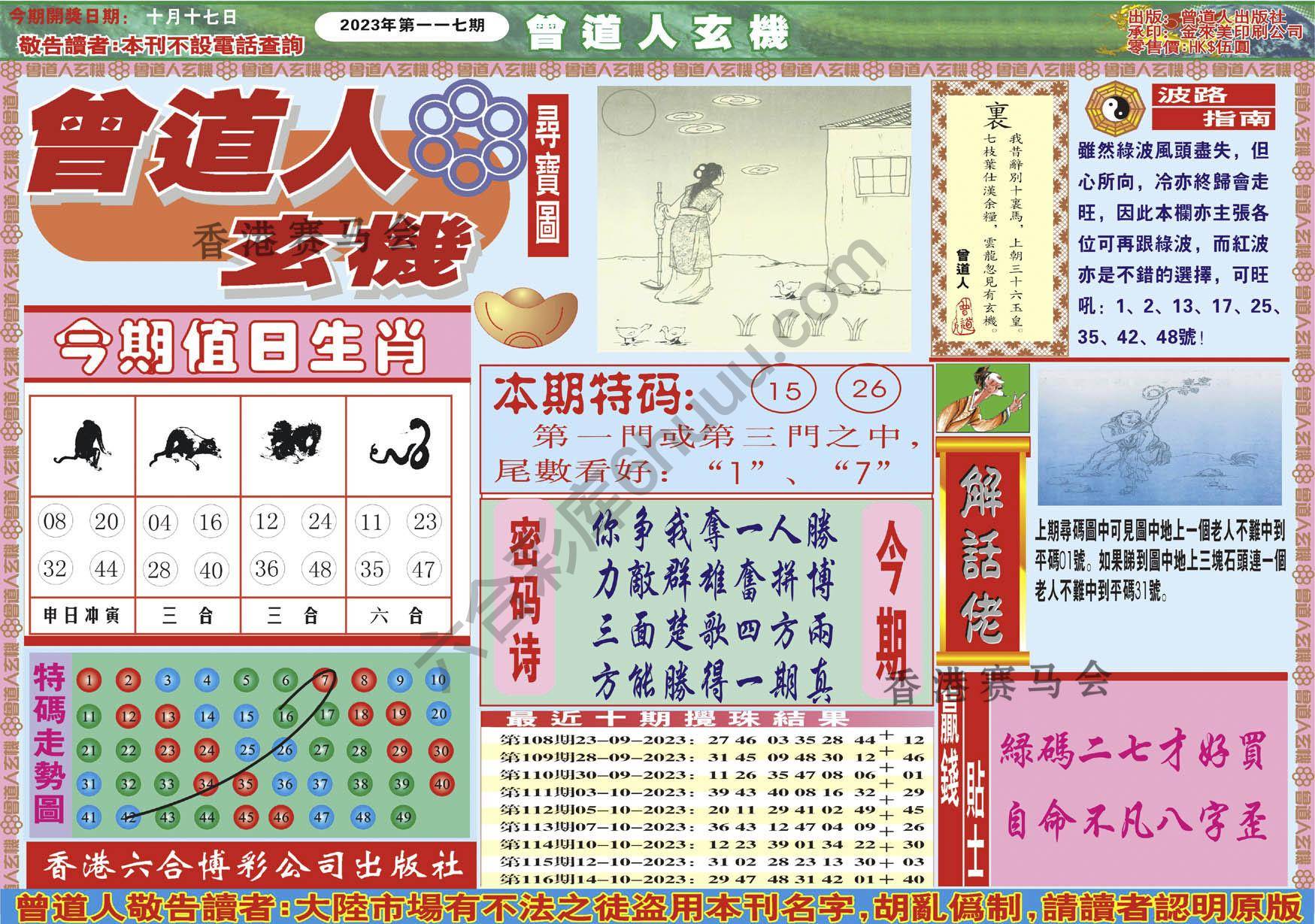Click the red seal stamp on the poem scroll
The image size is (1315, 924).
pos(964,317)
